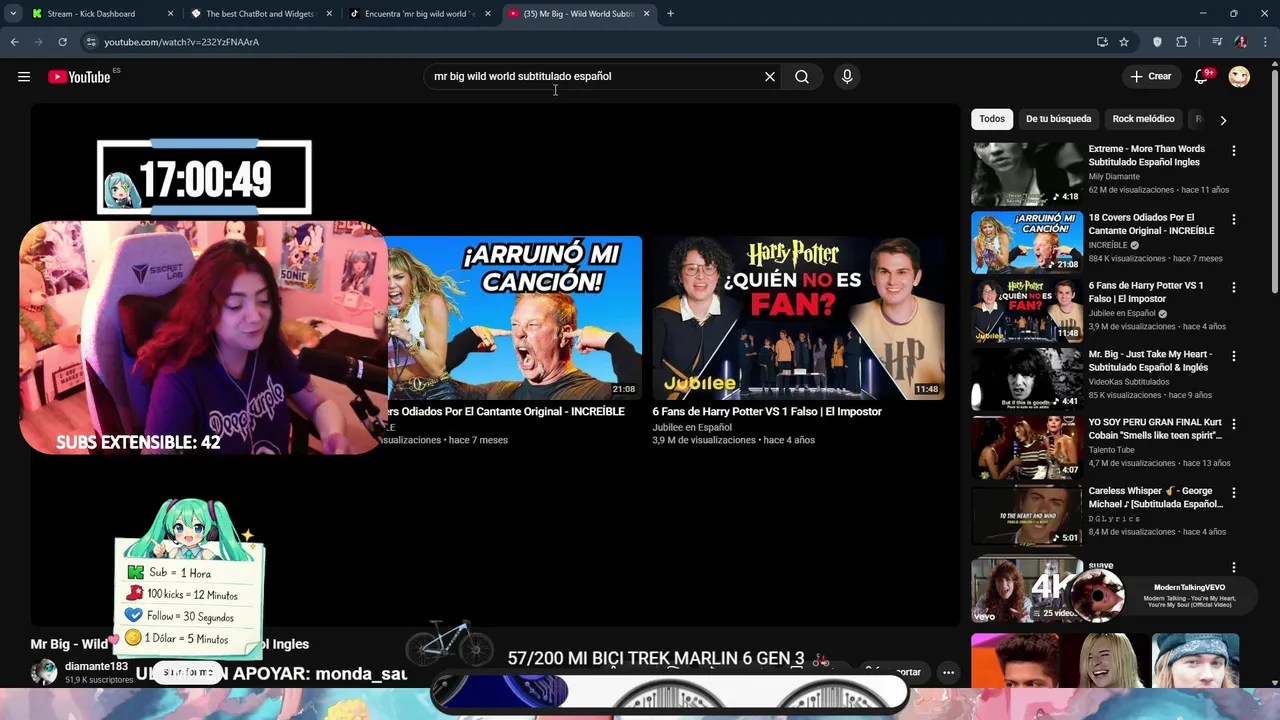
Task: Open end-screen title 6 Fans de Harry Potter VS 1 Falso
Action: pyautogui.click(x=767, y=411)
